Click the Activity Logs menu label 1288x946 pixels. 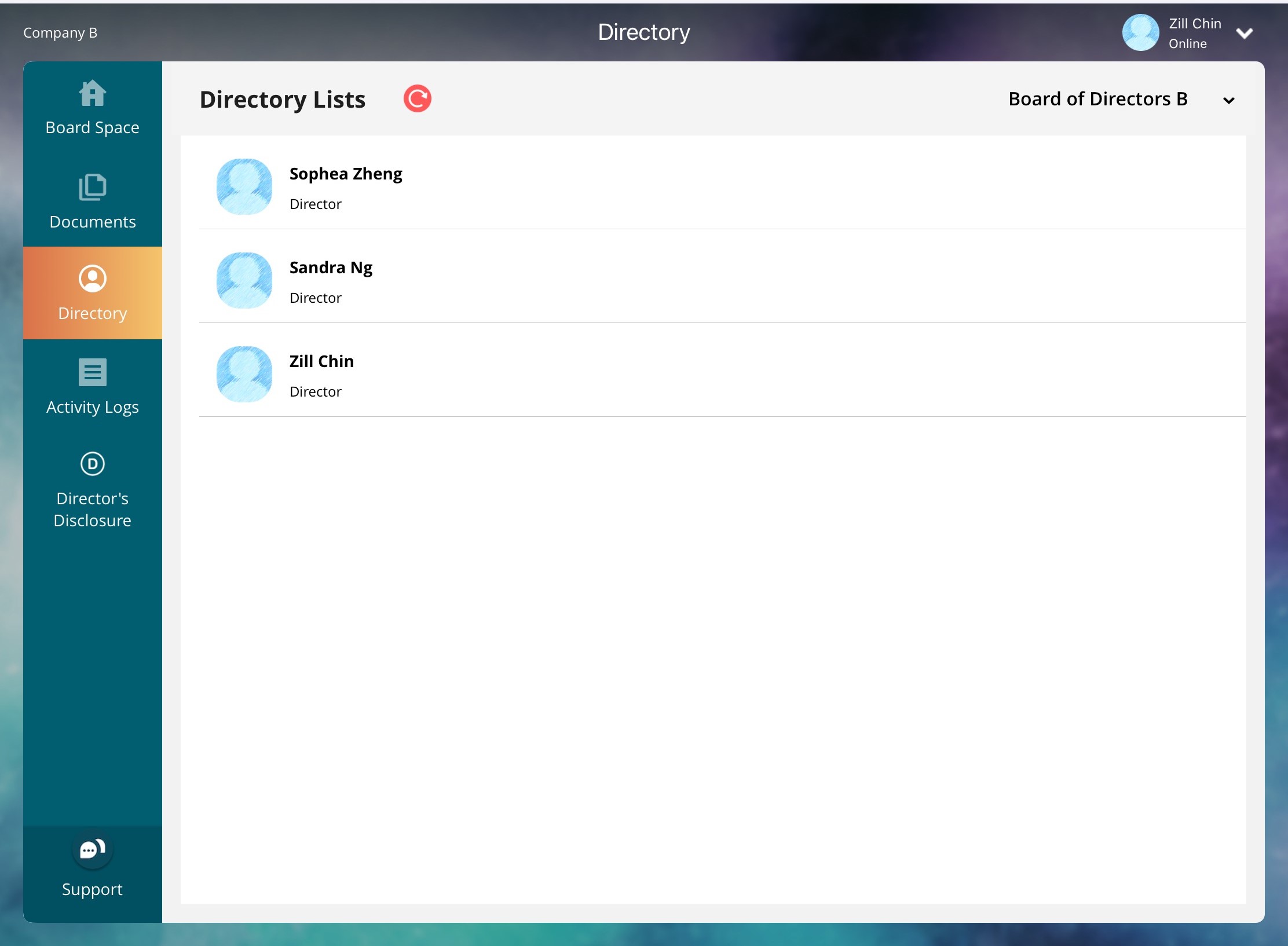[92, 407]
